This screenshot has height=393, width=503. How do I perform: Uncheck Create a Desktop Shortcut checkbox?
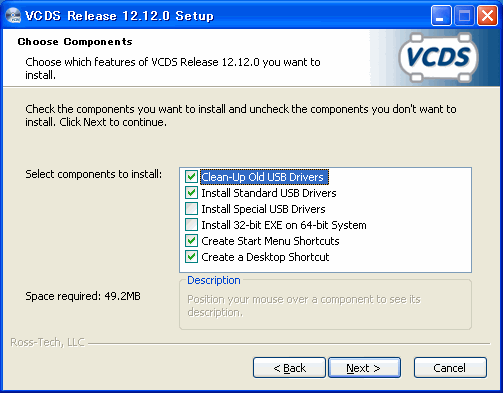(x=191, y=257)
